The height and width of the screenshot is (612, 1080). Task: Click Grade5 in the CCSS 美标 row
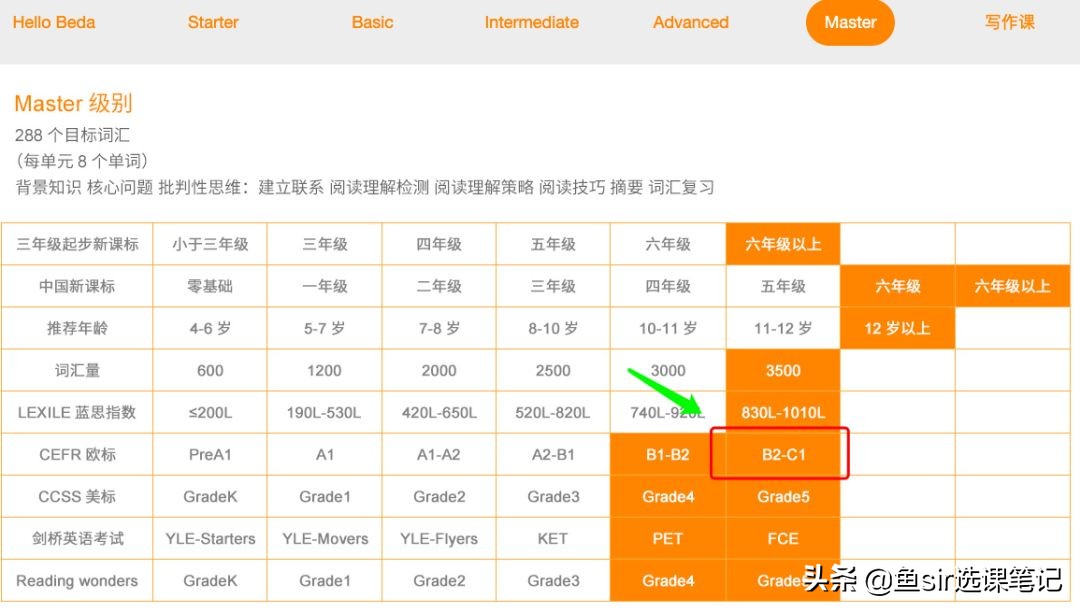tap(783, 496)
